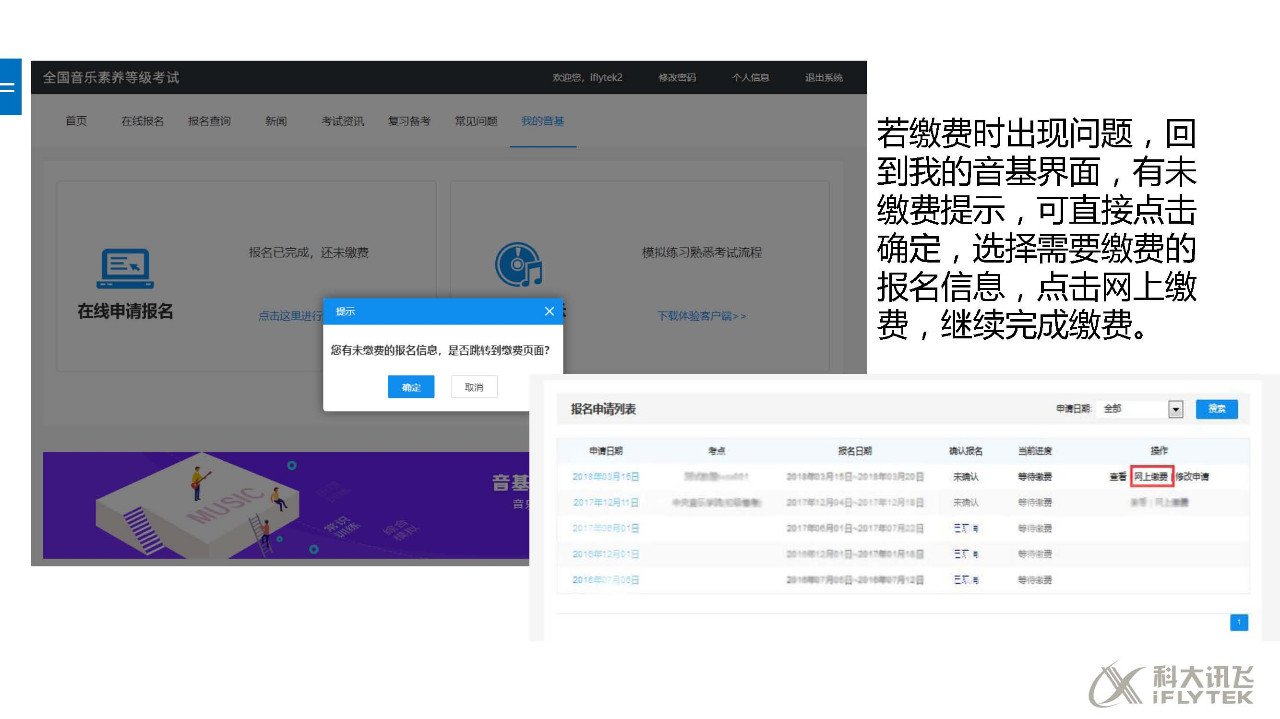Click the 在线申请报名 card title
This screenshot has width=1280, height=719.
tap(125, 311)
